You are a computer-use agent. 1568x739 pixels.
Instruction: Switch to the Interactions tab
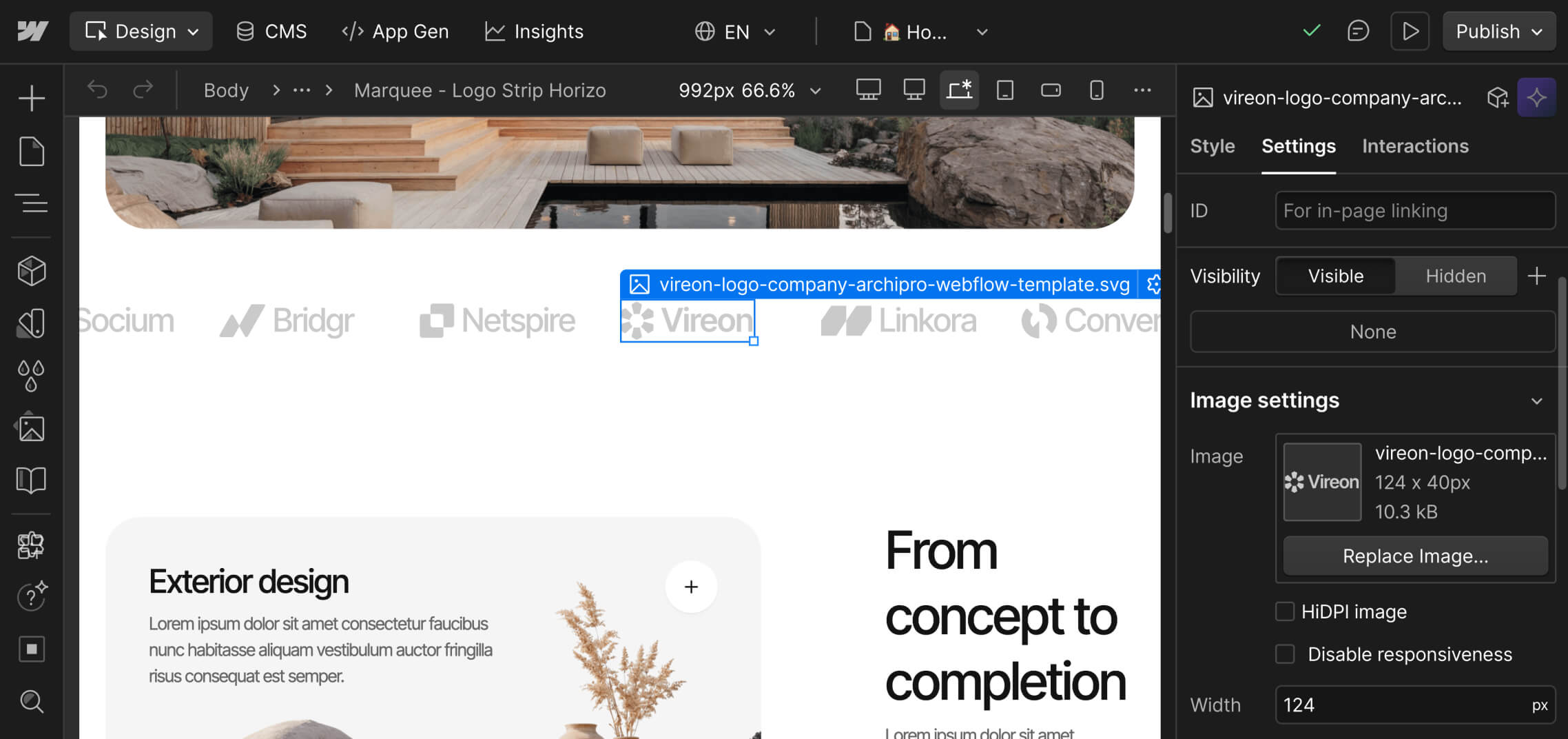coord(1415,146)
